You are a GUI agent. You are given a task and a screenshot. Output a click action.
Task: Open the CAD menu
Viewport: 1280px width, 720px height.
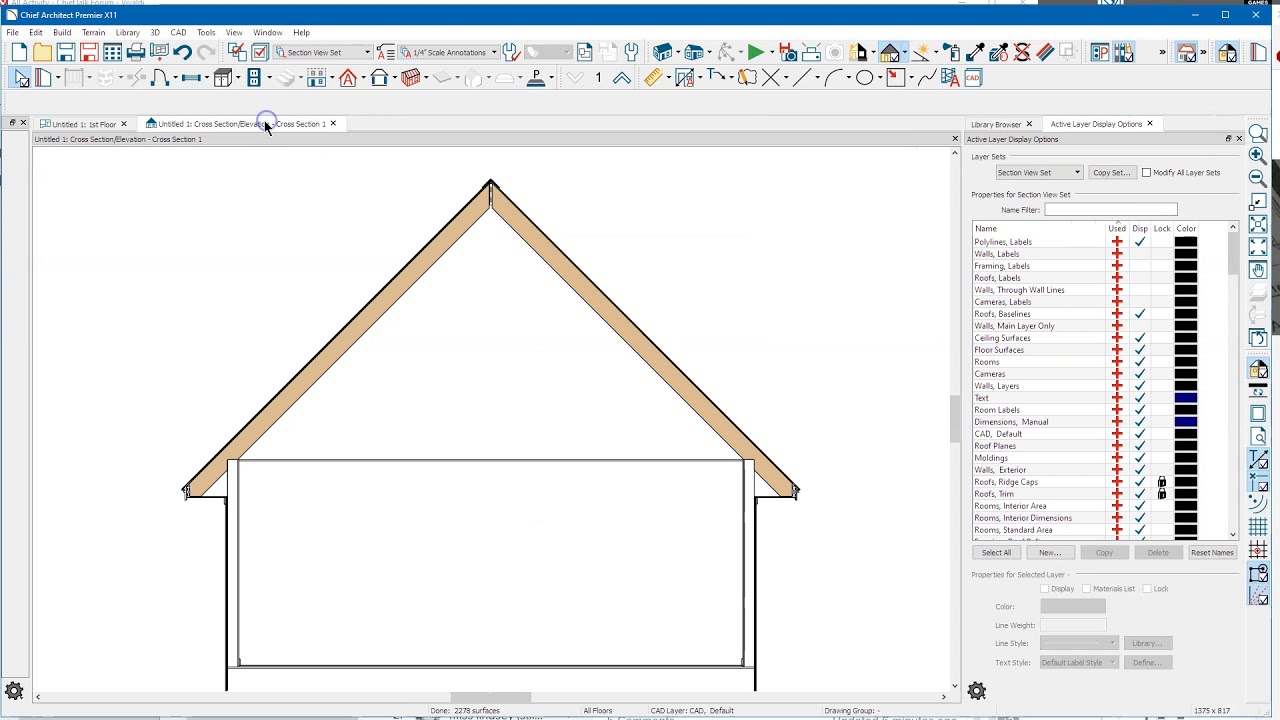click(178, 33)
